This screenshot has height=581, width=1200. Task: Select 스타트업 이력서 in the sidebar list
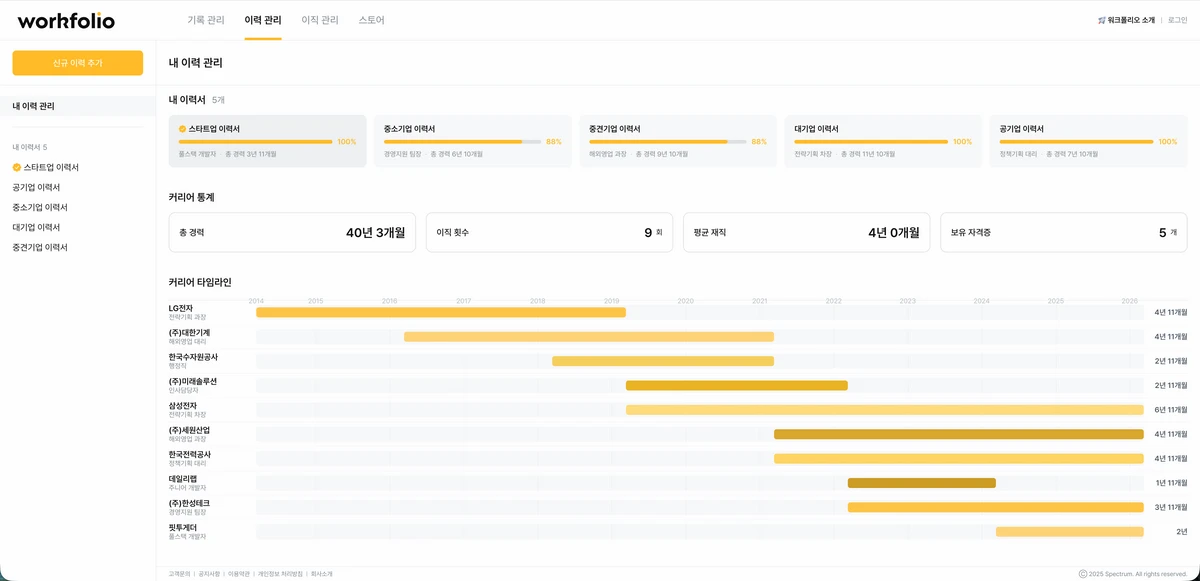pyautogui.click(x=51, y=167)
